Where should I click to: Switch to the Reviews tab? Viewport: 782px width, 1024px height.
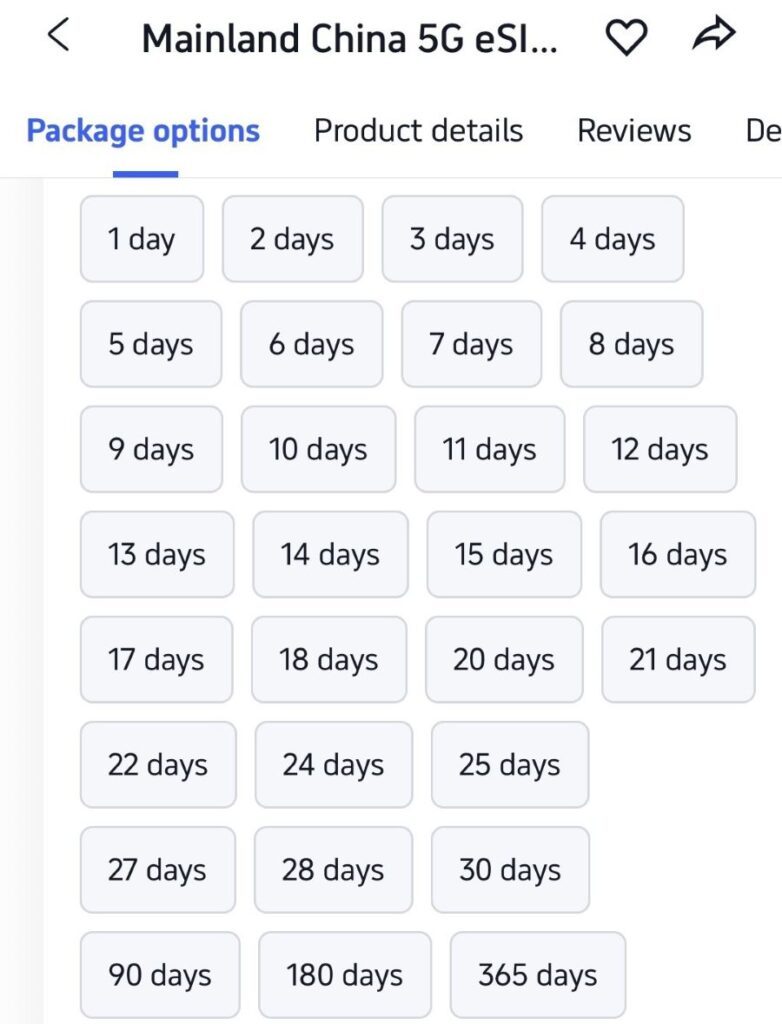(x=634, y=131)
